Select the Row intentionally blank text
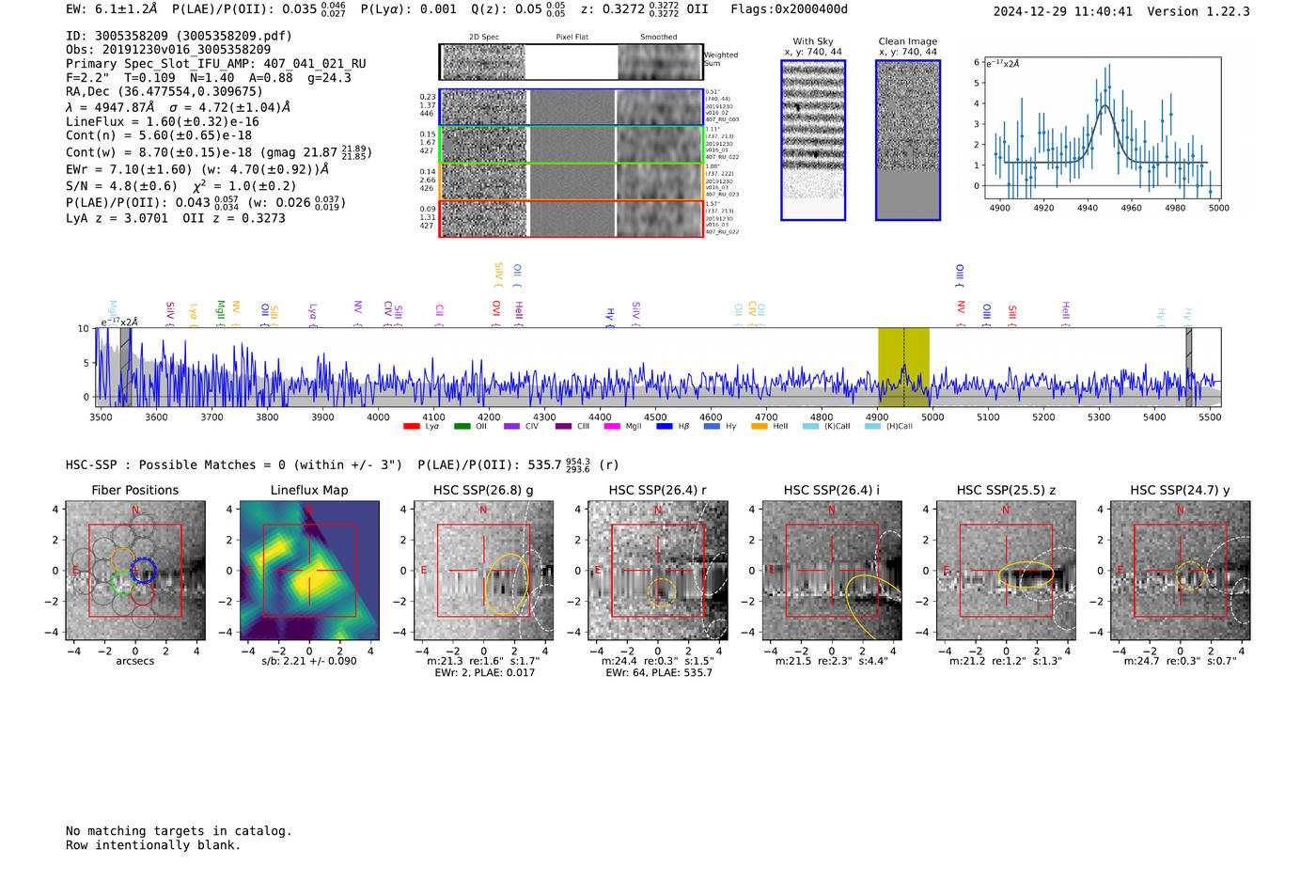 click(x=153, y=845)
